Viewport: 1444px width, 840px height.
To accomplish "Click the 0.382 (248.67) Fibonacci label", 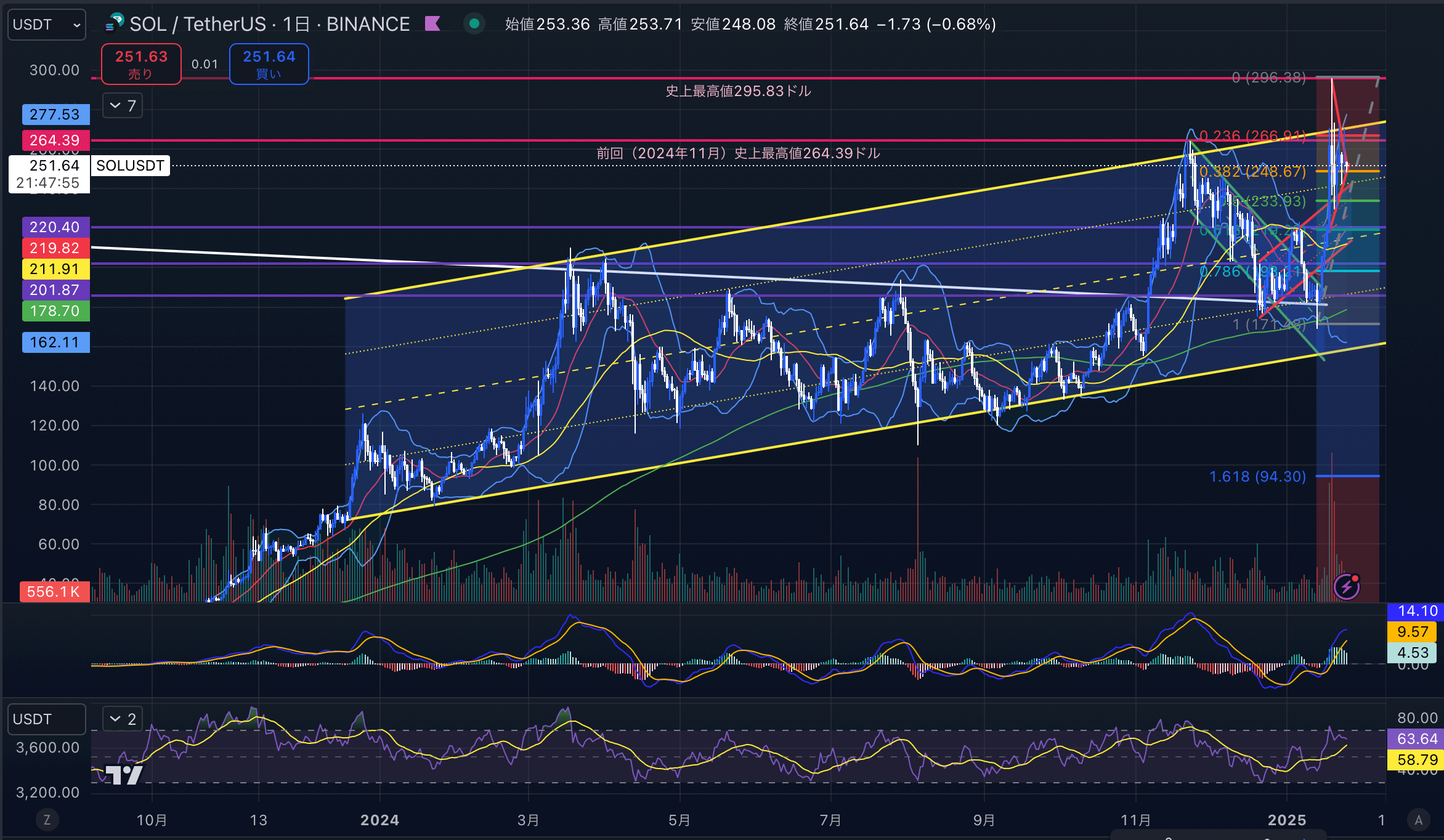I will coord(1253,171).
